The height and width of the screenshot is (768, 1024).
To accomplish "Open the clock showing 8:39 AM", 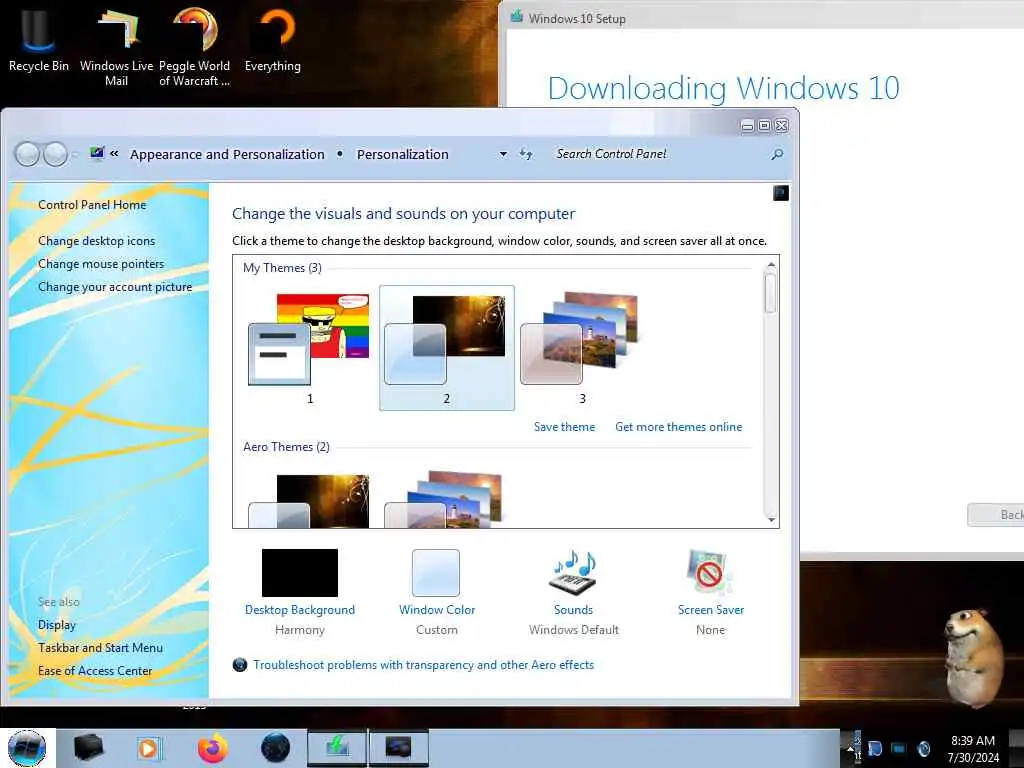I will (973, 749).
